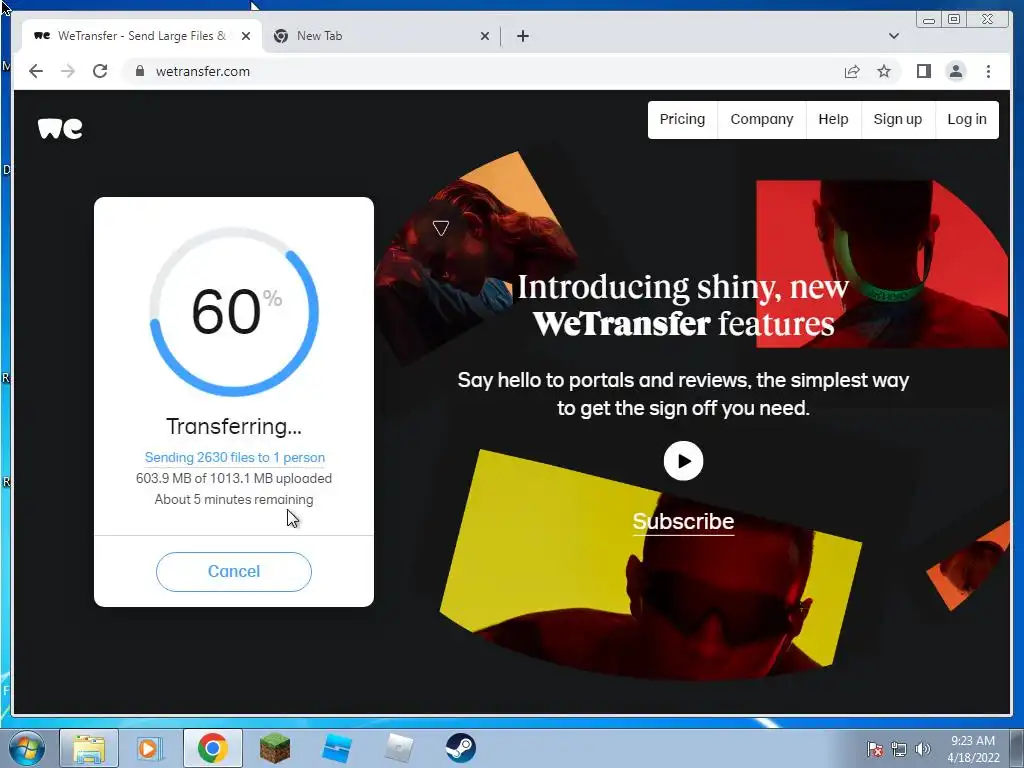Image resolution: width=1024 pixels, height=768 pixels.
Task: Click the 'Transferring...' status text
Action: [234, 426]
